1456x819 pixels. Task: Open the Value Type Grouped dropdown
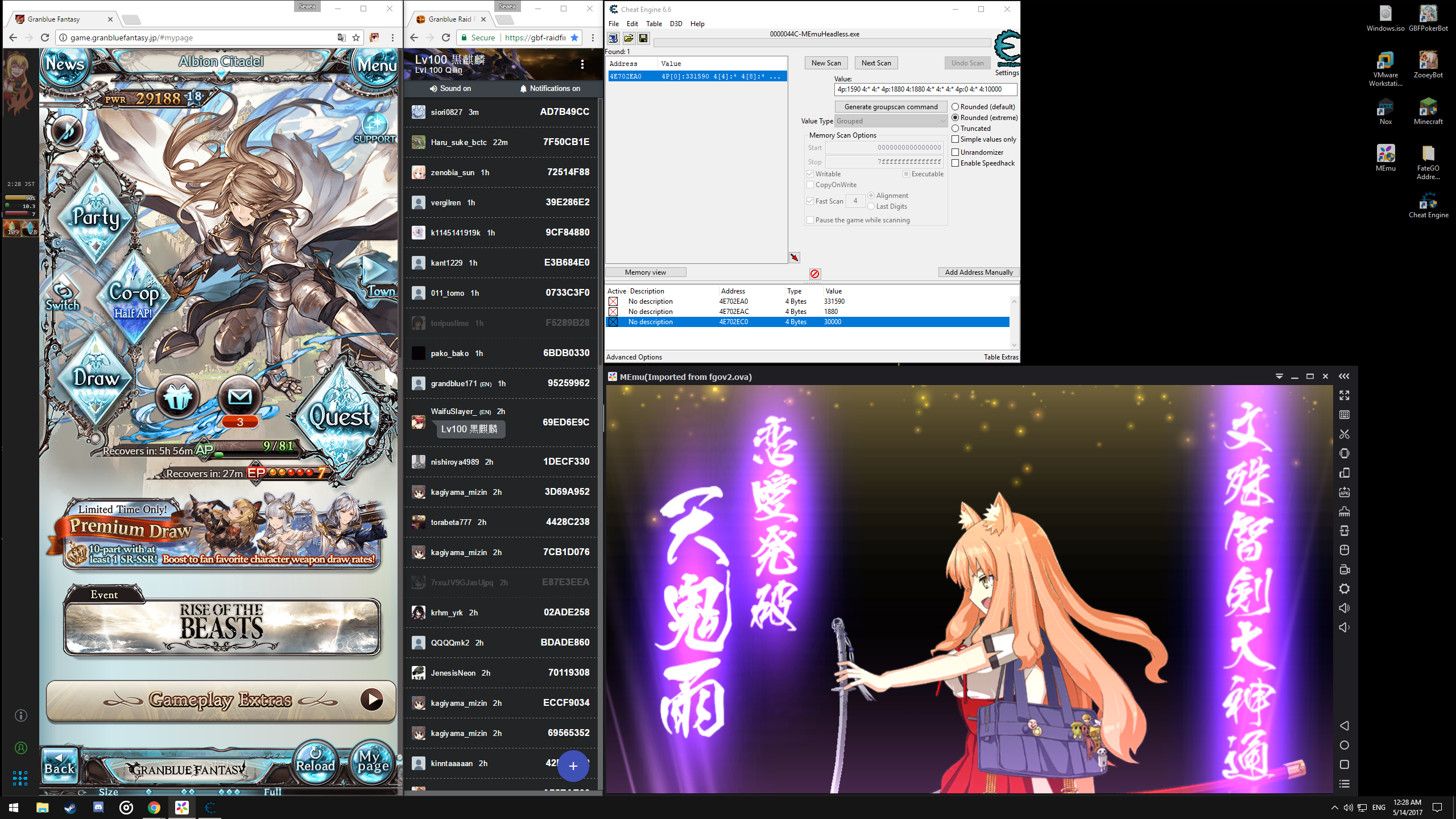(890, 121)
